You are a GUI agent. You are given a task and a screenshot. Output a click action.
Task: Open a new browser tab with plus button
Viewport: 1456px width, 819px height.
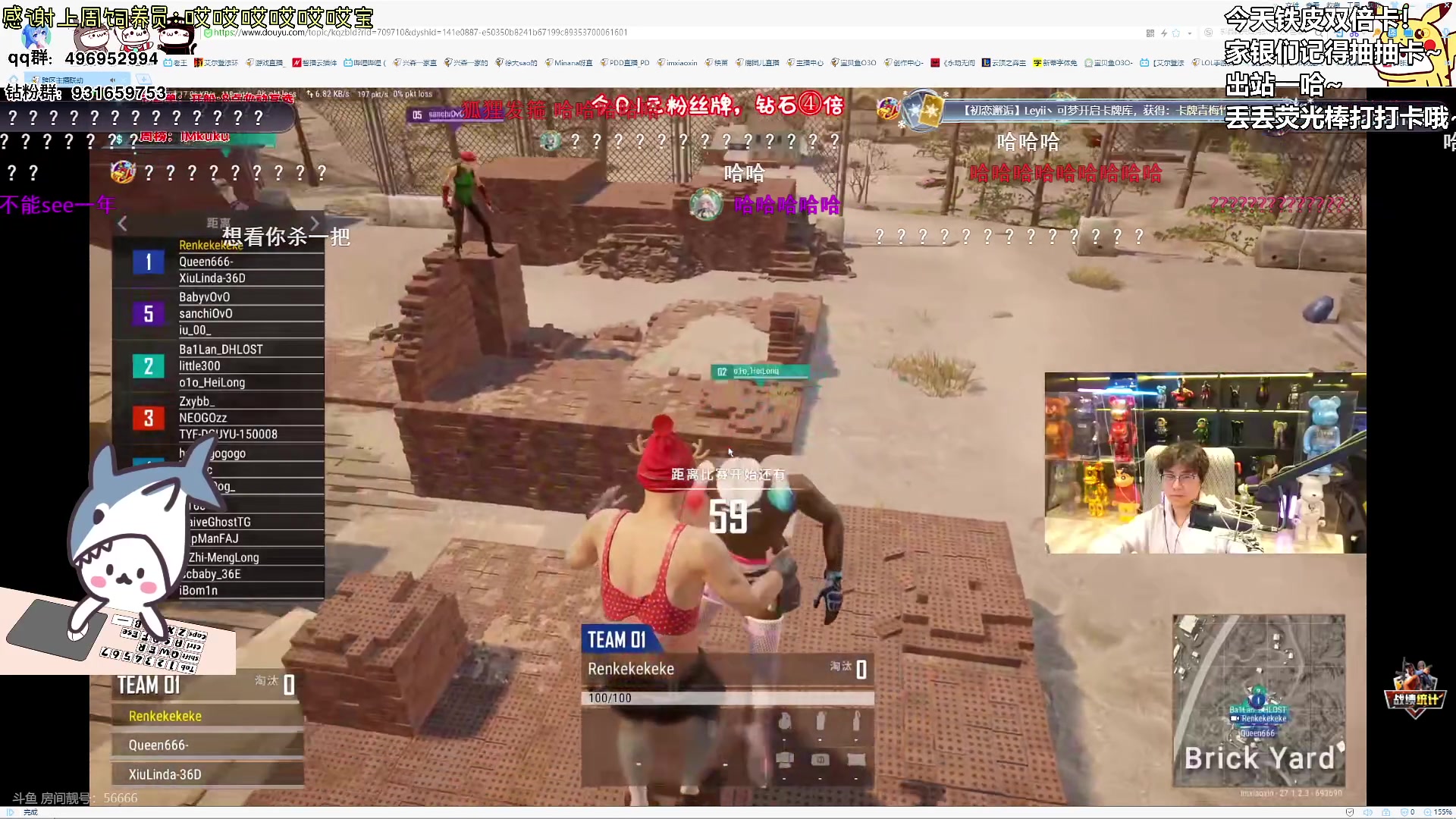143,80
